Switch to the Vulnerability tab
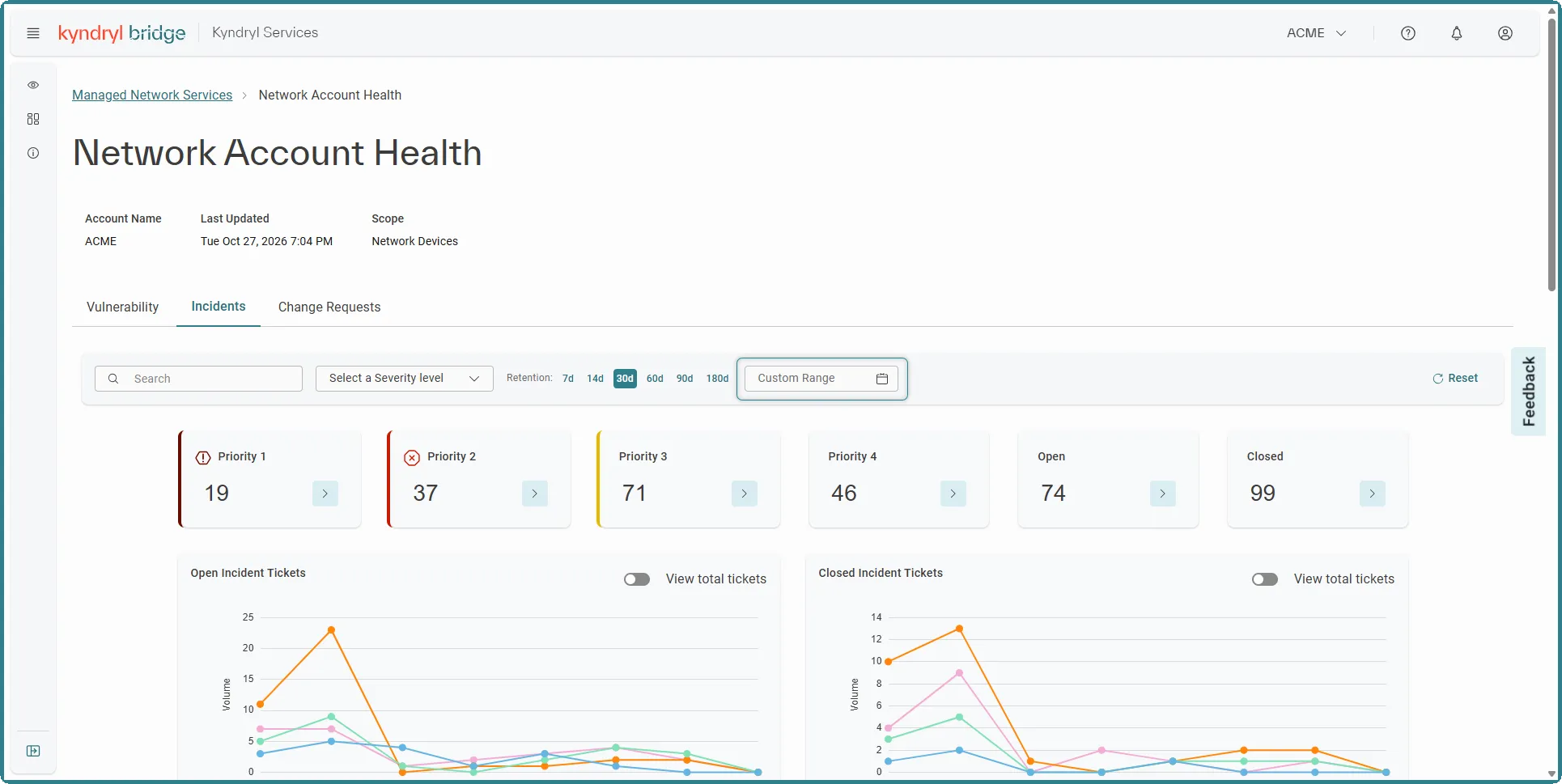 pos(123,307)
